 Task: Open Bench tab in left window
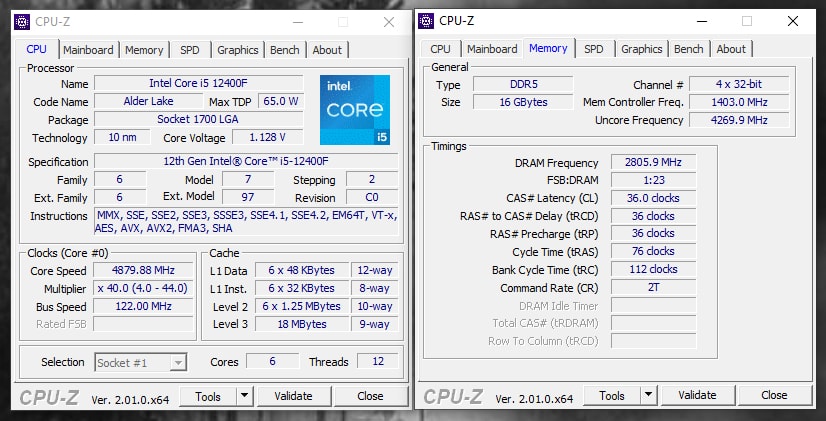(284, 50)
